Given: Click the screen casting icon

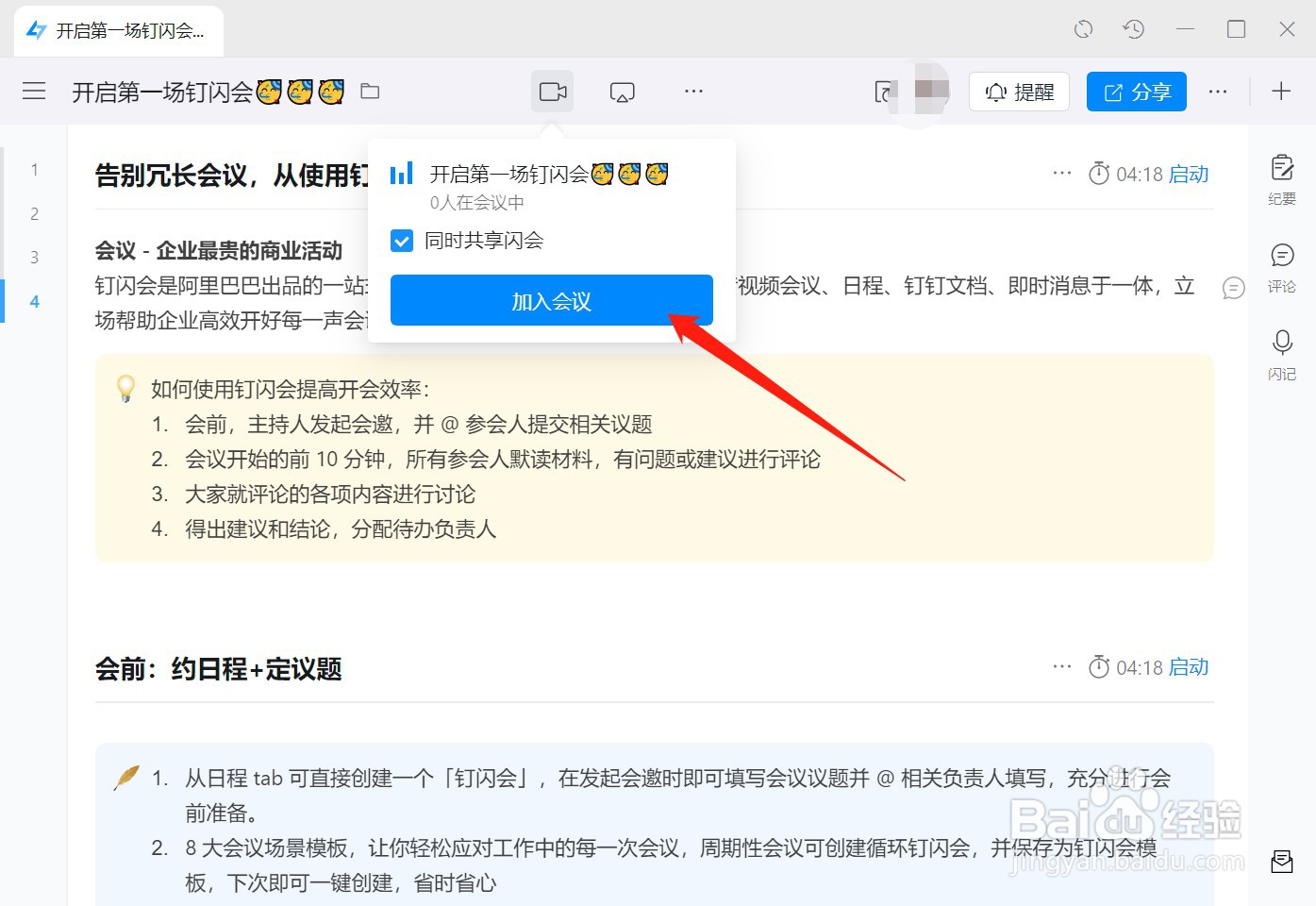Looking at the screenshot, I should coord(623,92).
